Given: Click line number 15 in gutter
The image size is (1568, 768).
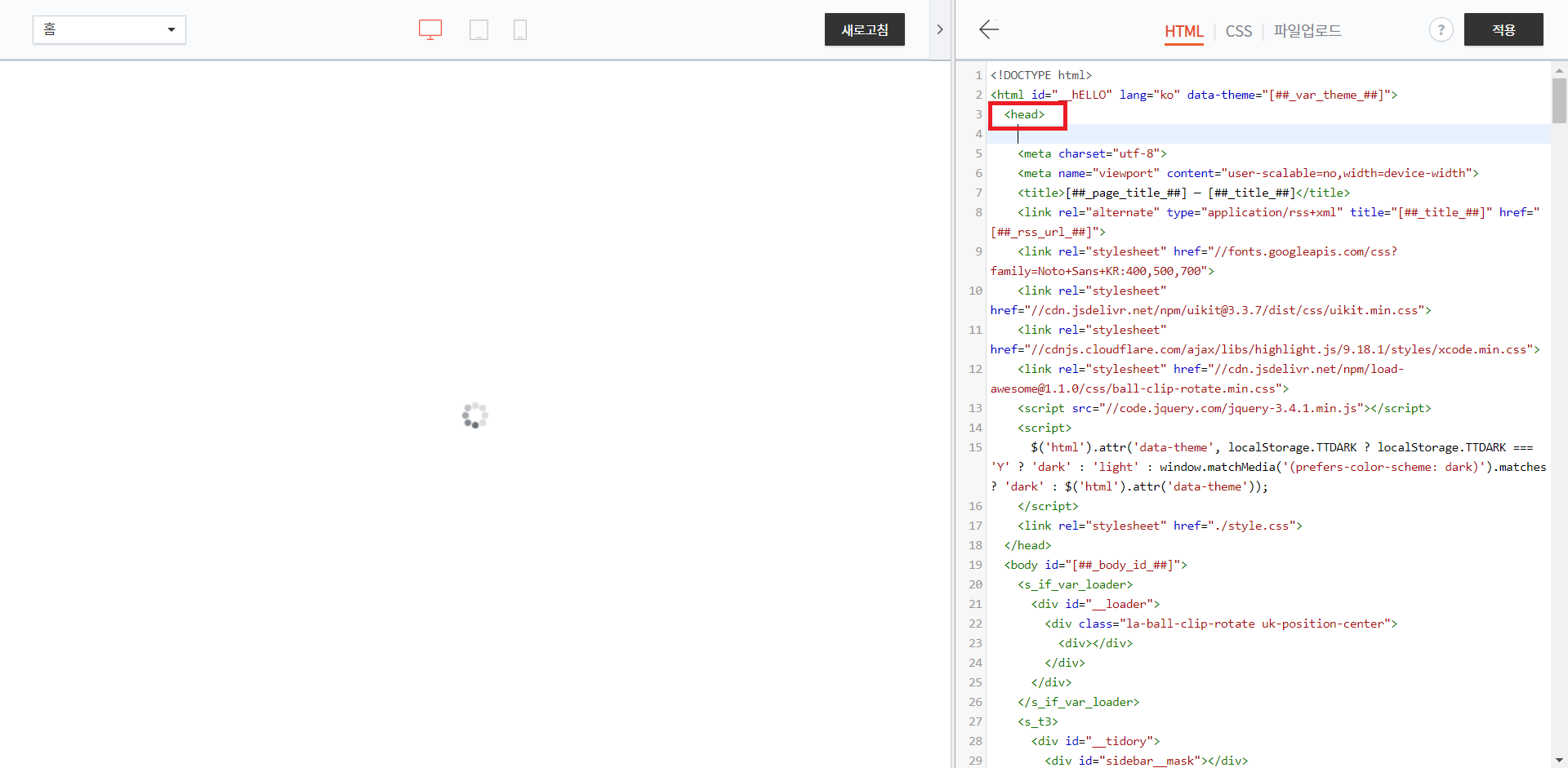Looking at the screenshot, I should pos(975,447).
